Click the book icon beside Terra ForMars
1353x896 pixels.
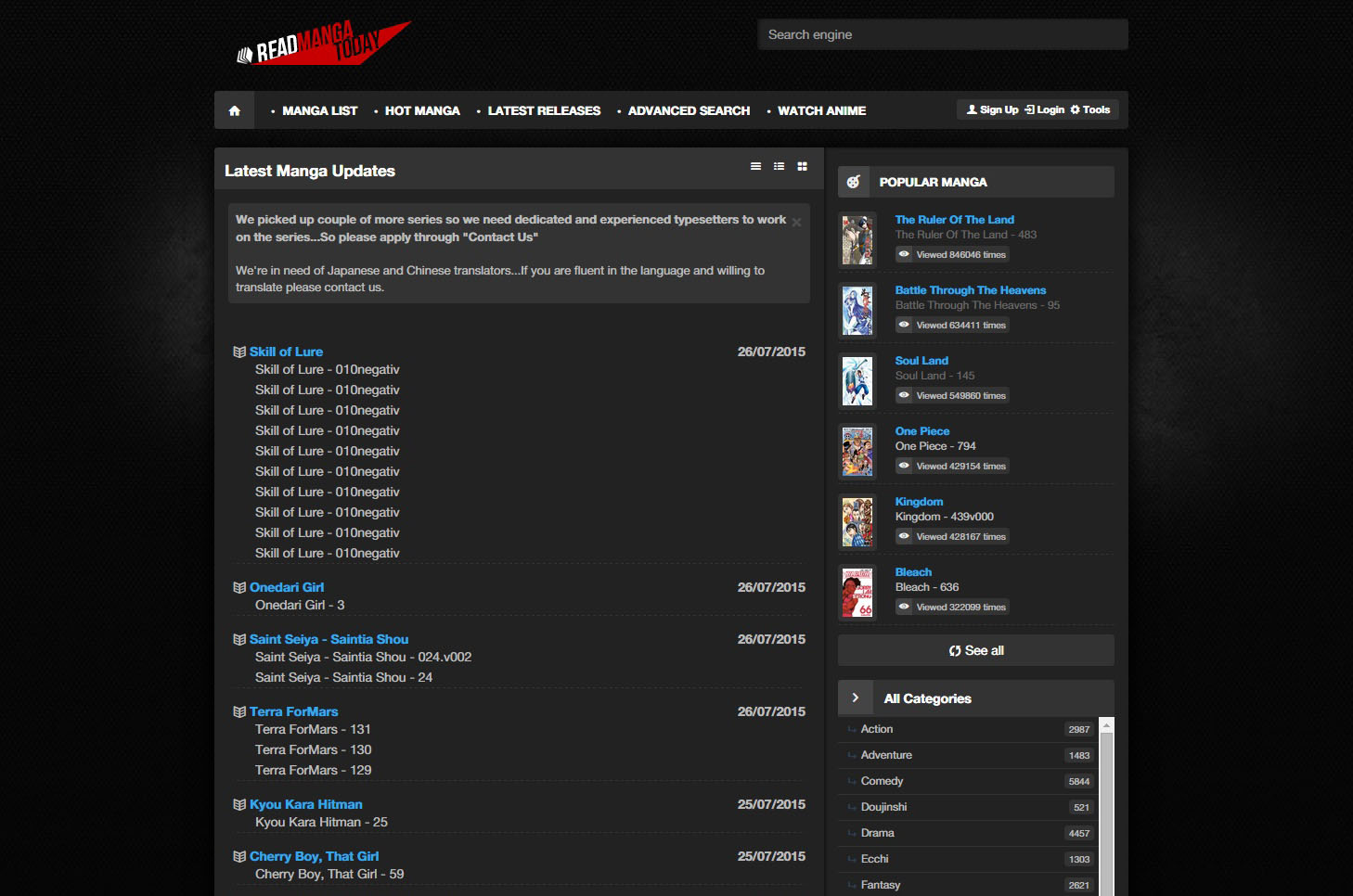pyautogui.click(x=239, y=711)
